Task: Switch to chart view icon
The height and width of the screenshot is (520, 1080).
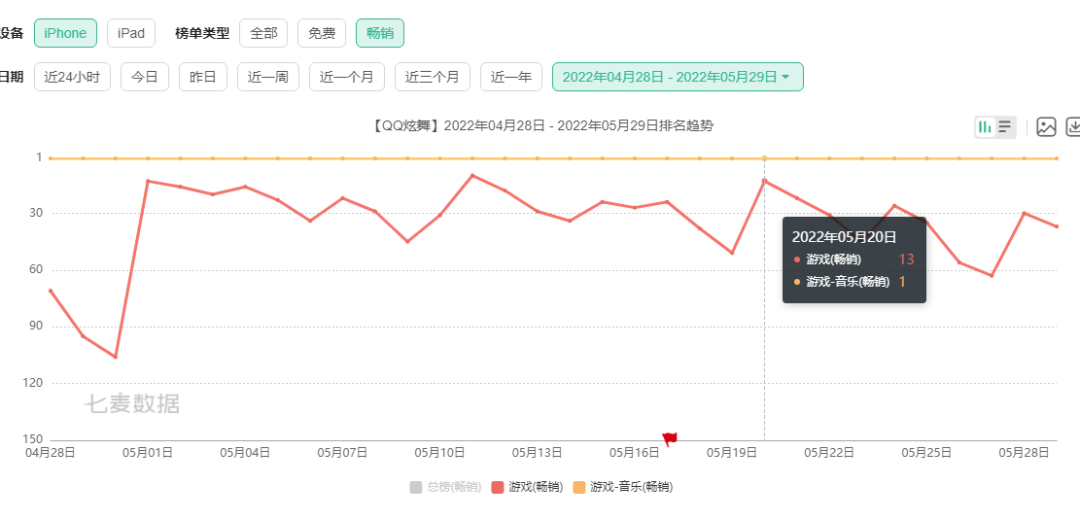Action: point(986,127)
